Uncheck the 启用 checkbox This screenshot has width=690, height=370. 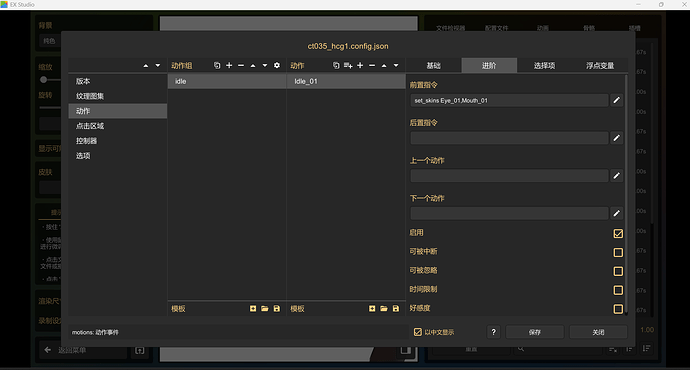point(618,234)
